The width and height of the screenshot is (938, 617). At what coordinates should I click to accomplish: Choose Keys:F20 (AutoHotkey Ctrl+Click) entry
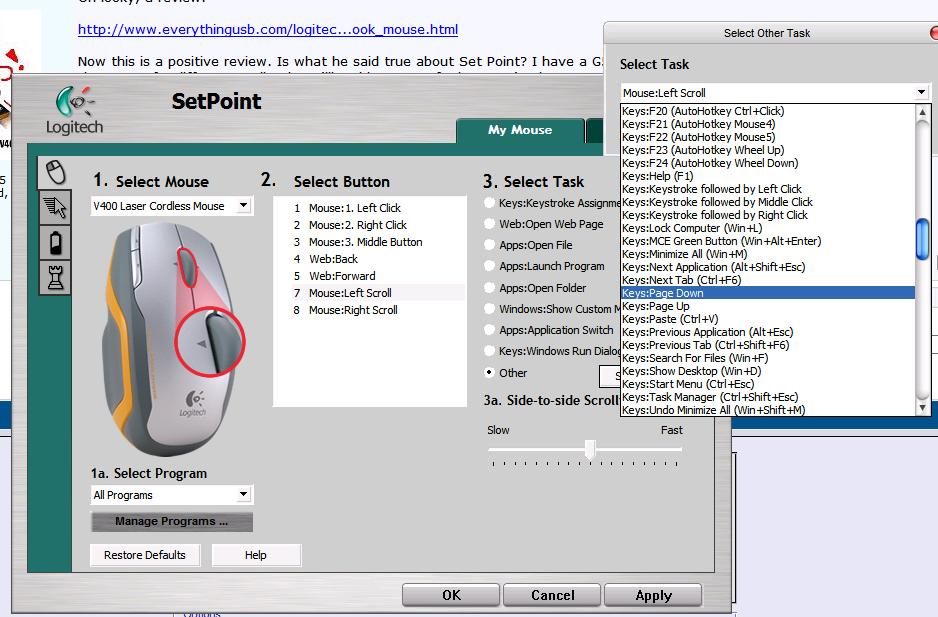click(x=768, y=111)
